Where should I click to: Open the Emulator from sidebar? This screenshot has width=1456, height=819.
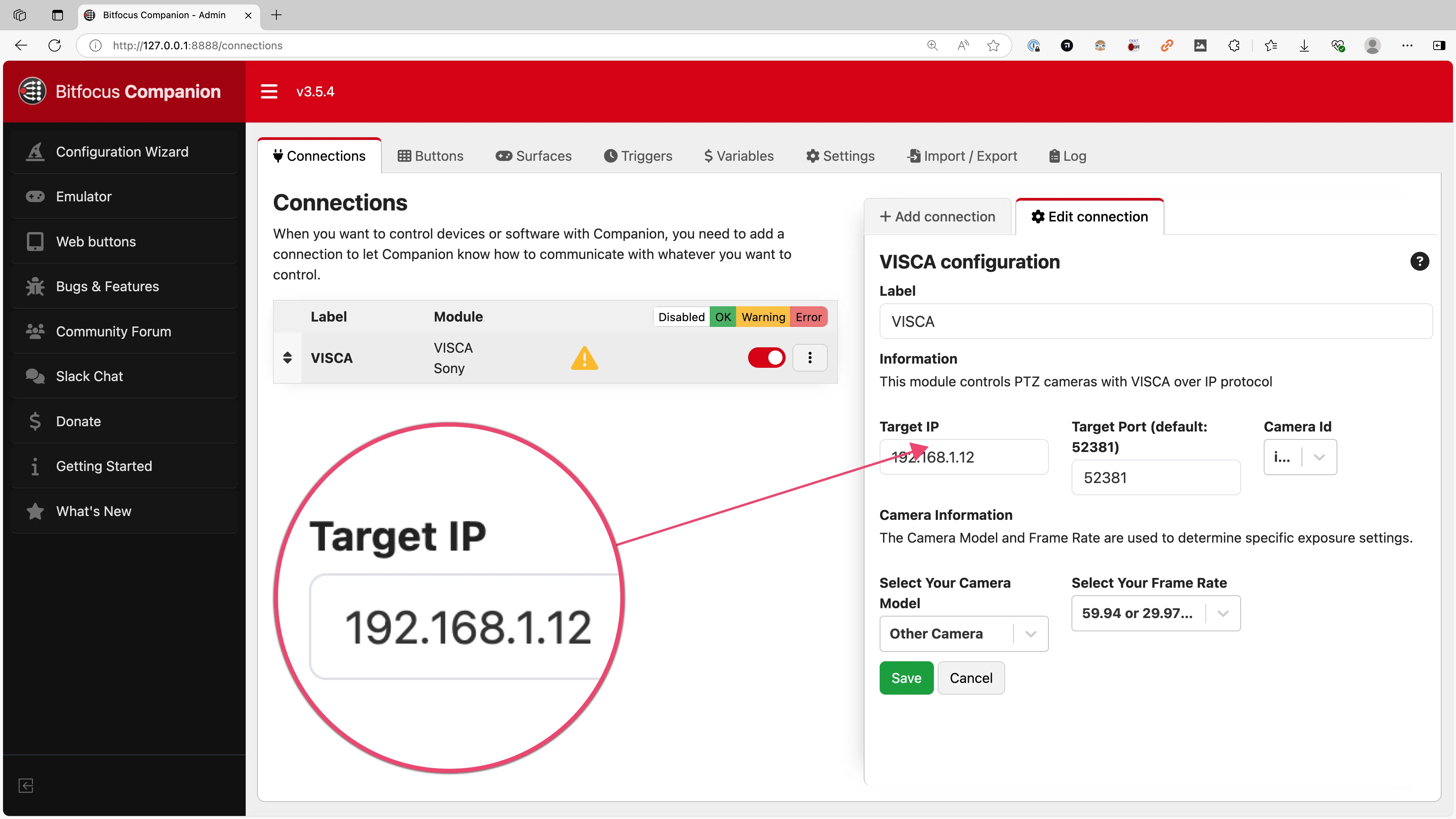124,197
